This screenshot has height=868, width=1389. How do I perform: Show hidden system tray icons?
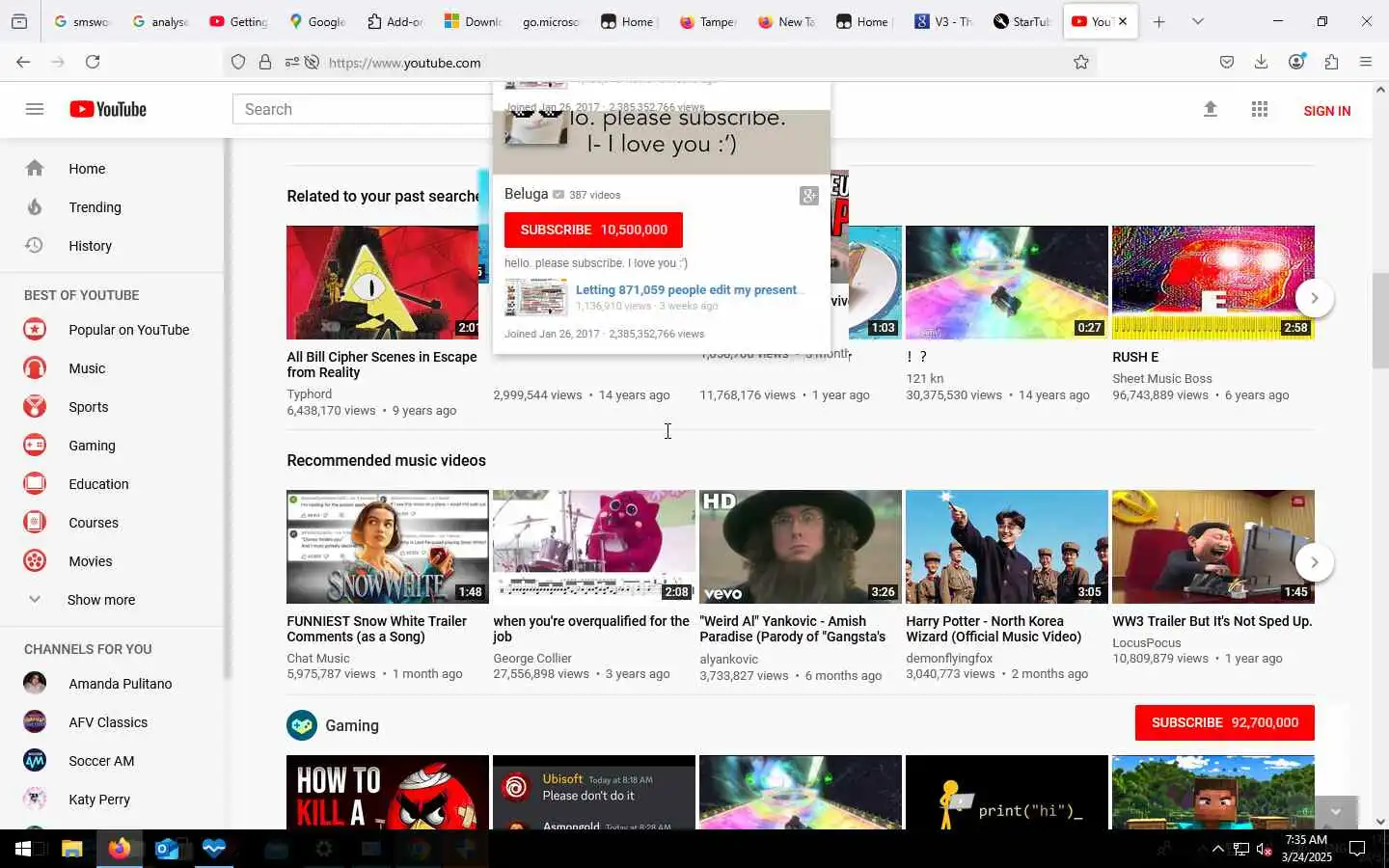1217,849
